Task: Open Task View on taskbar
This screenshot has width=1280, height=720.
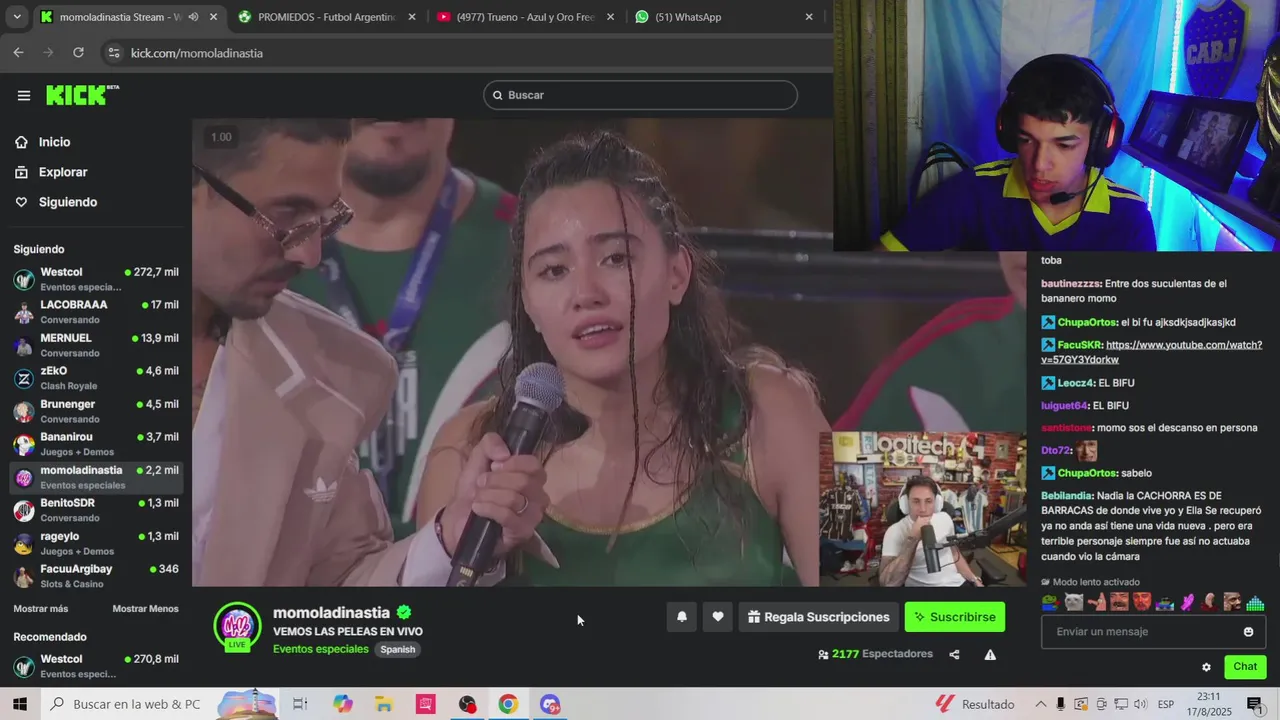Action: coord(300,704)
